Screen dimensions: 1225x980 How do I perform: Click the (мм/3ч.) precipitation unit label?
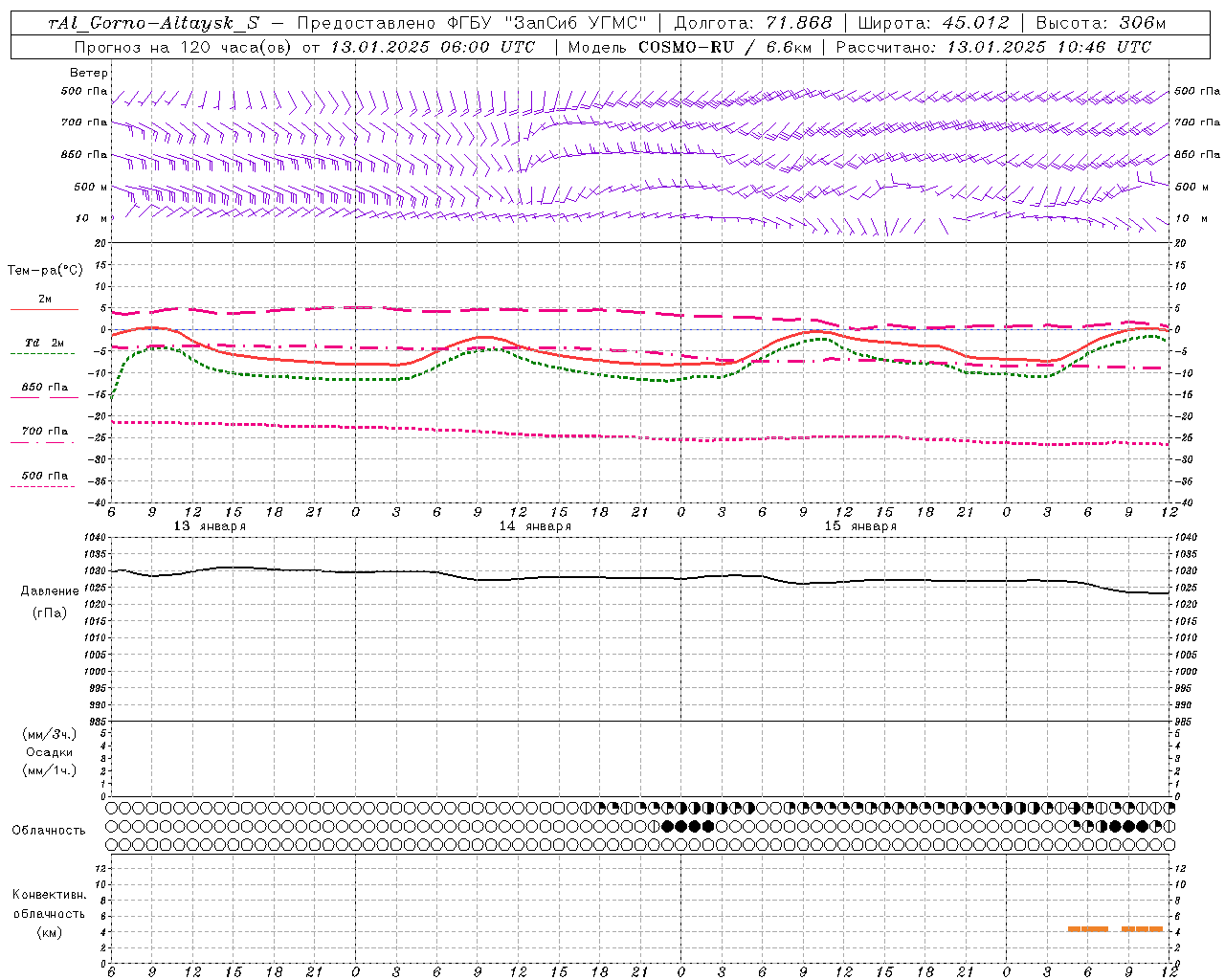[x=49, y=734]
